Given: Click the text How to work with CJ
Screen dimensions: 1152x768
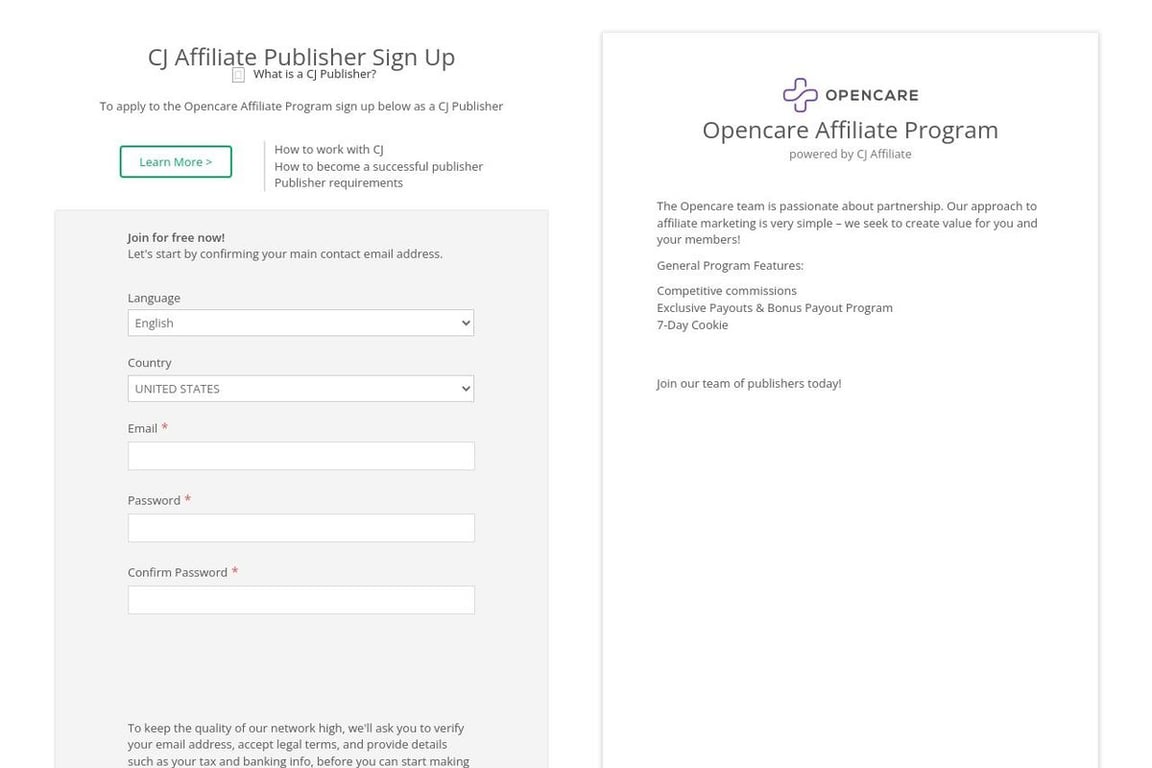Looking at the screenshot, I should 329,149.
